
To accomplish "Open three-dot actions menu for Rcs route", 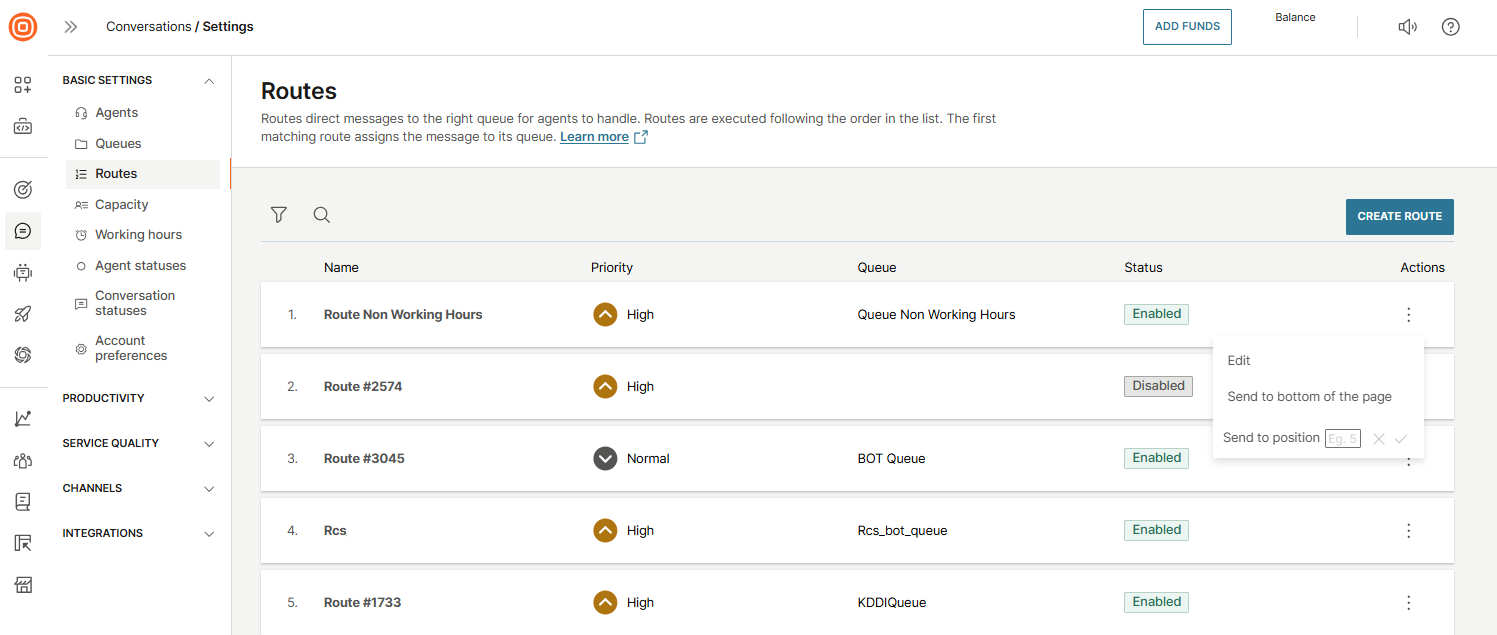I will (x=1408, y=531).
